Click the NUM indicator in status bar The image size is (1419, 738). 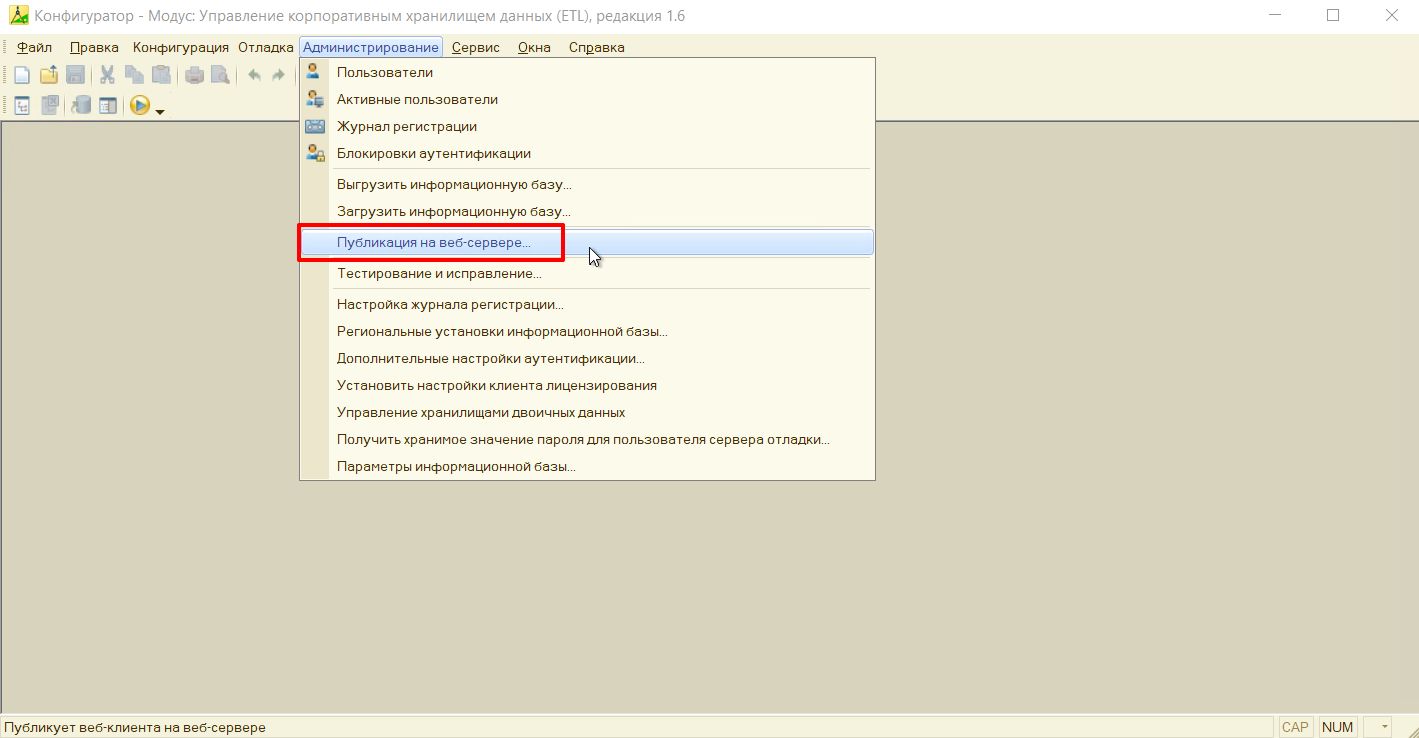tap(1337, 727)
